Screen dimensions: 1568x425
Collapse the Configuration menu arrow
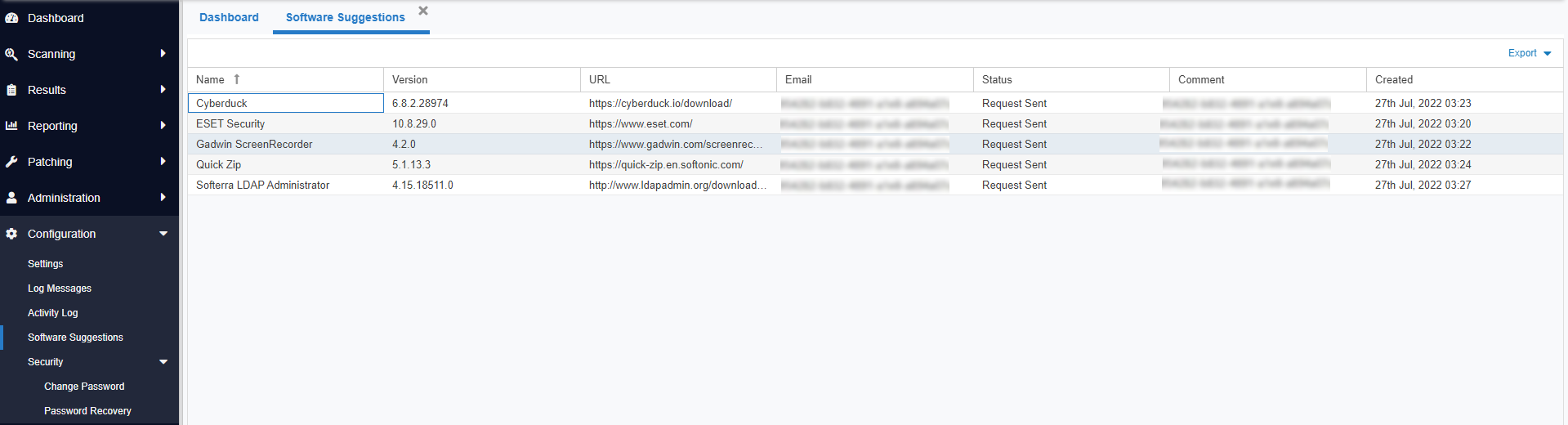click(x=163, y=234)
